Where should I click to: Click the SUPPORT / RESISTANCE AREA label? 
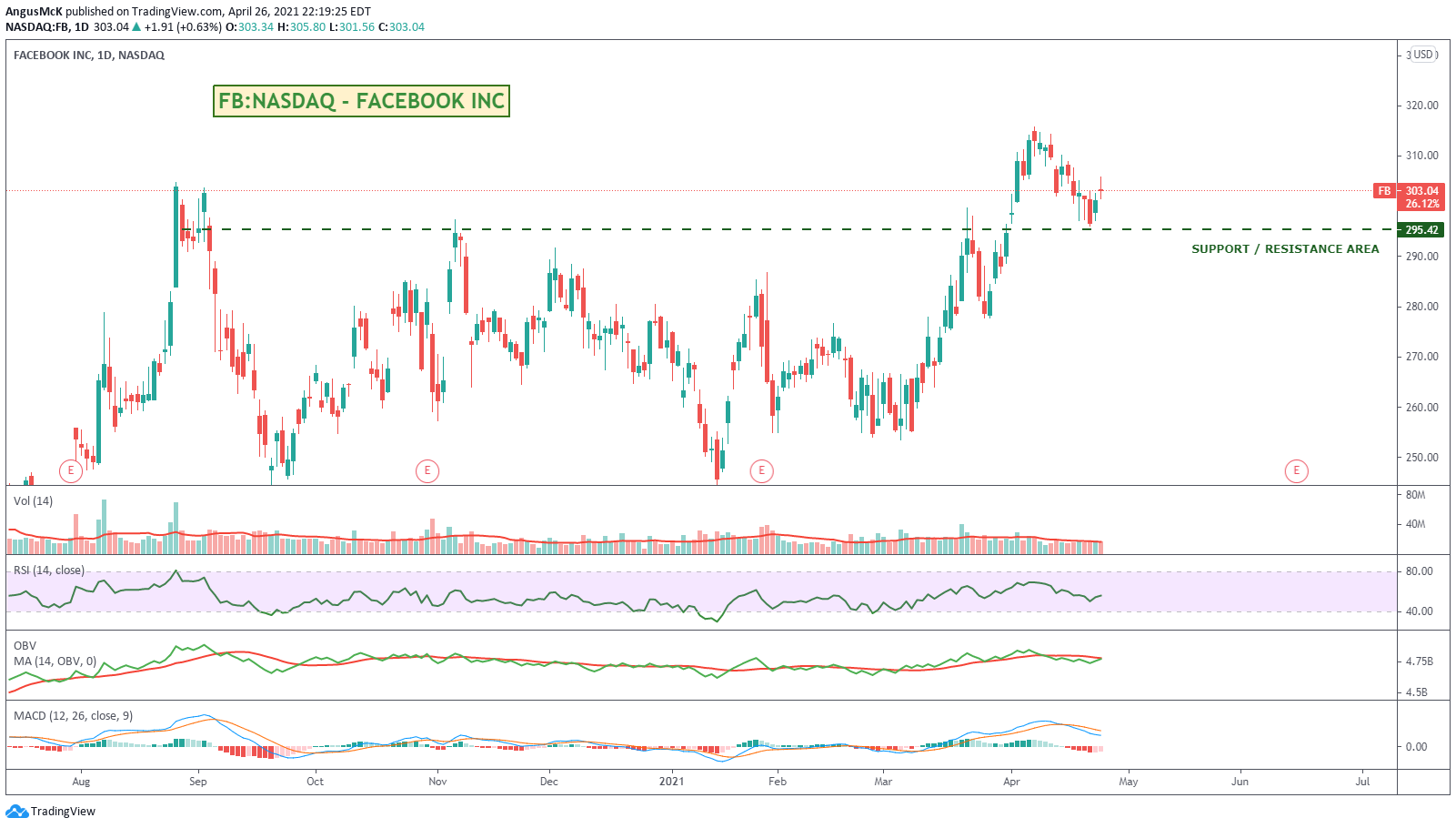pyautogui.click(x=1285, y=248)
